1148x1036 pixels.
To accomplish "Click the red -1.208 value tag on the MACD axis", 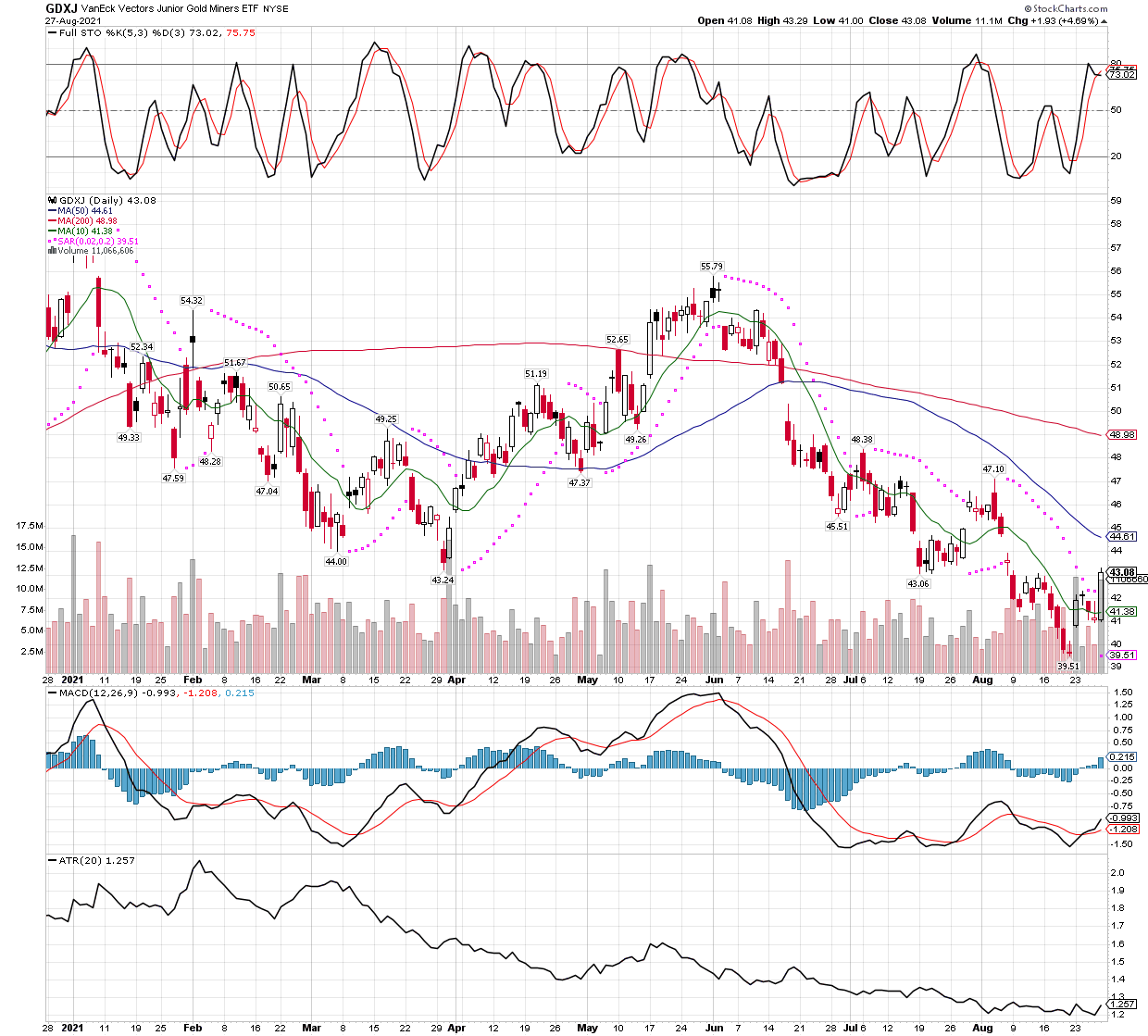I will (x=1123, y=830).
